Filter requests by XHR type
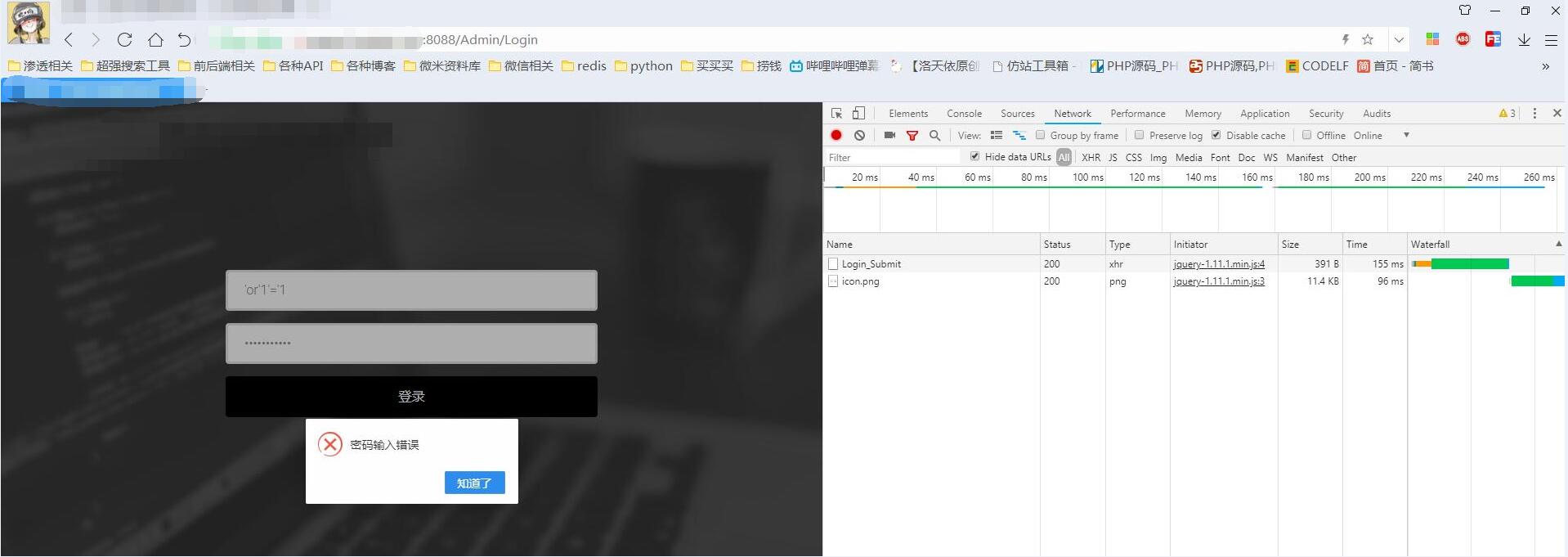The height and width of the screenshot is (557, 1568). pyautogui.click(x=1091, y=157)
